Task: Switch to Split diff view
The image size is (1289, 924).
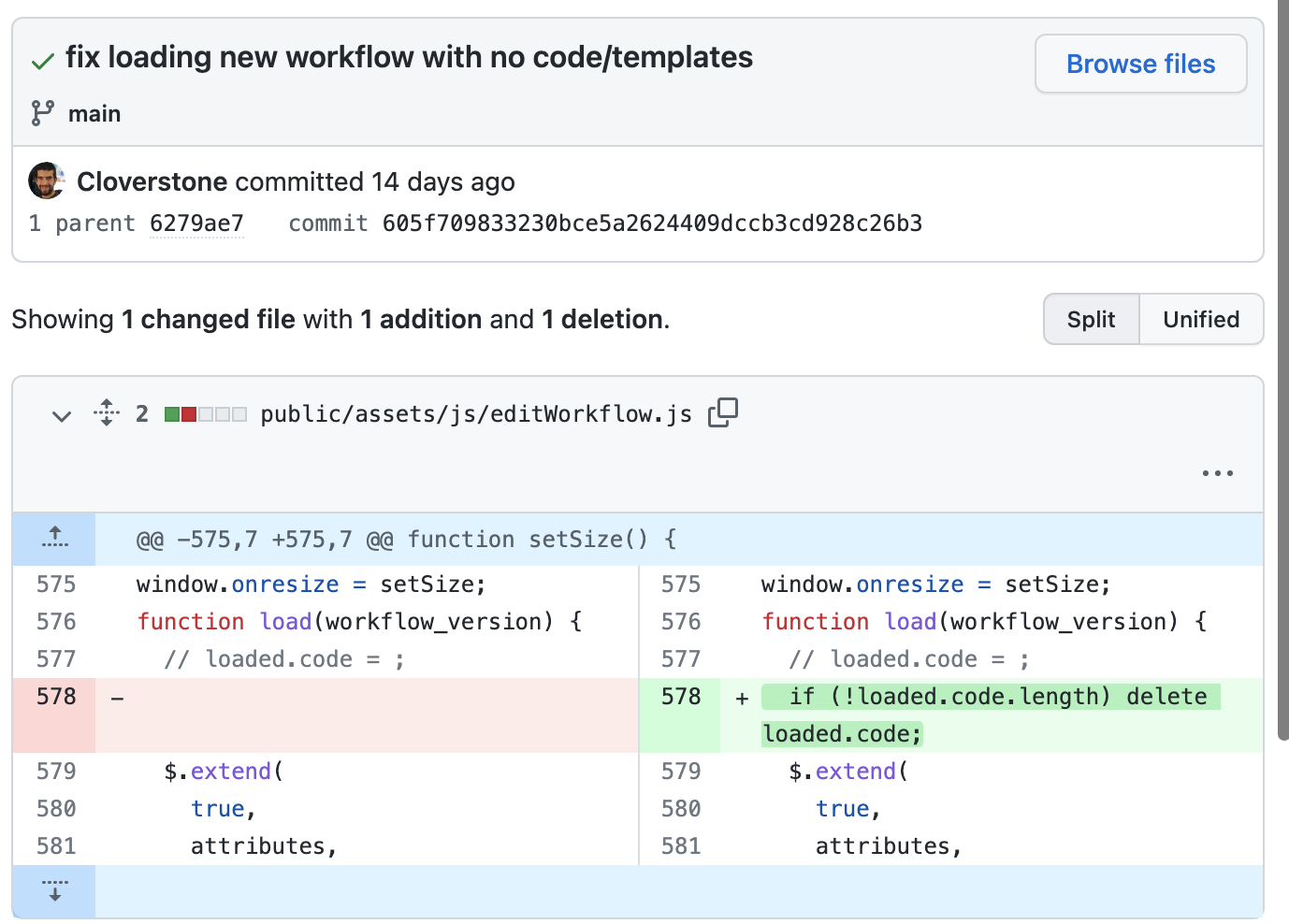Action: pyautogui.click(x=1091, y=319)
